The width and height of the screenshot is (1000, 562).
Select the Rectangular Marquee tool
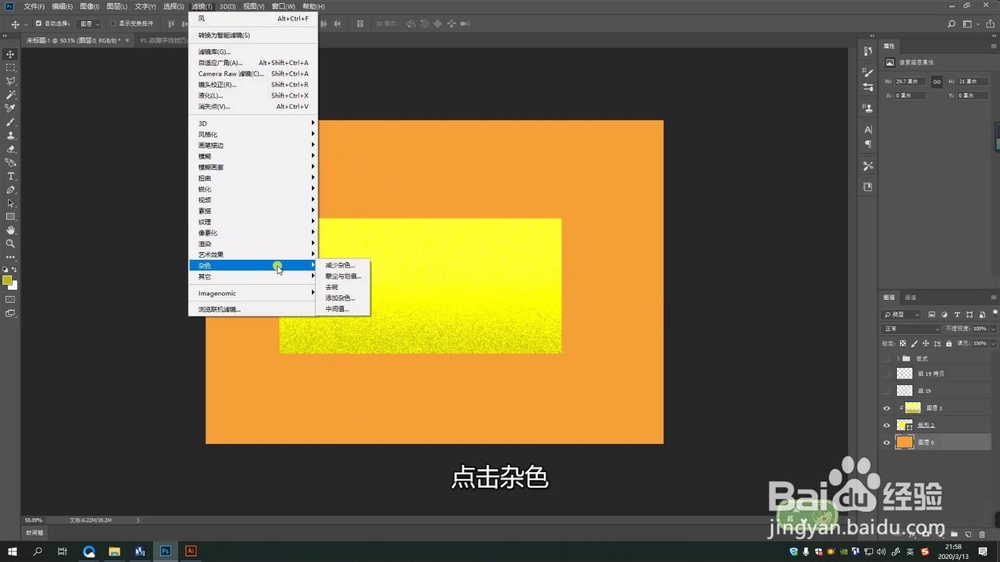pos(10,68)
